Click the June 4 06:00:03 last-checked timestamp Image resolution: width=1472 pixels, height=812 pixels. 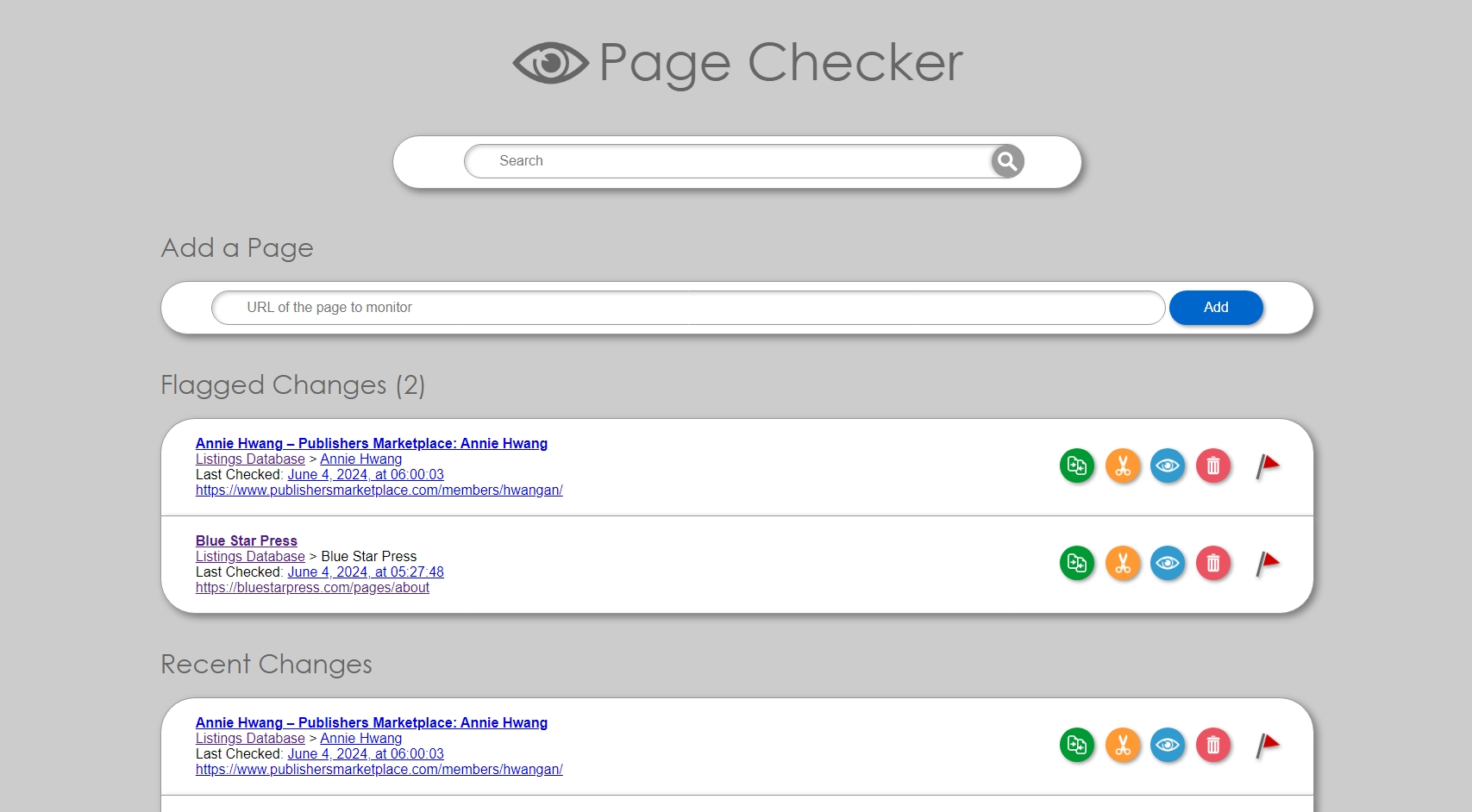[366, 474]
